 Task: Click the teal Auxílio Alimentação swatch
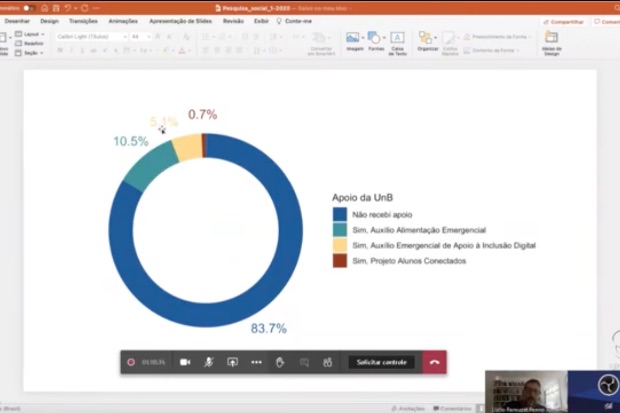click(340, 230)
